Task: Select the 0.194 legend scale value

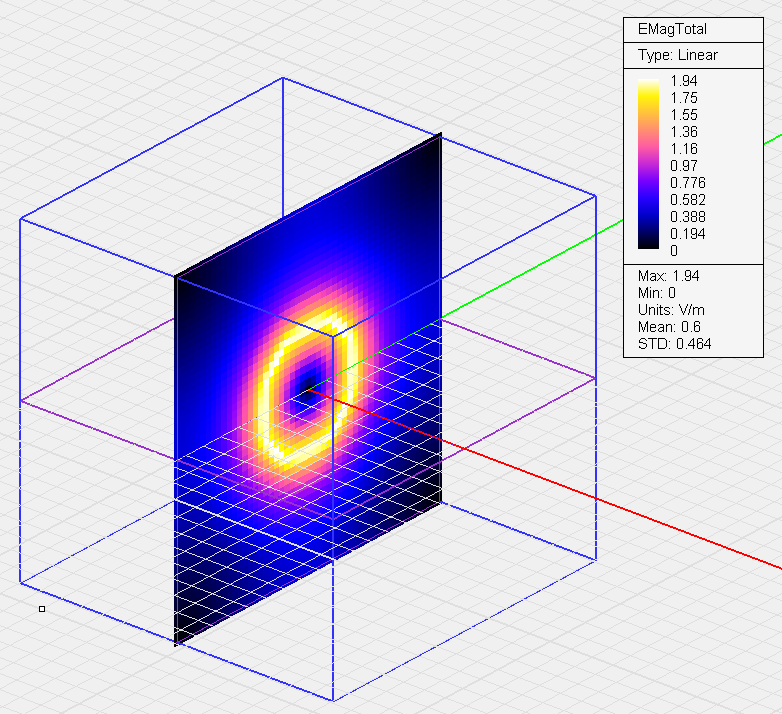Action: click(689, 233)
